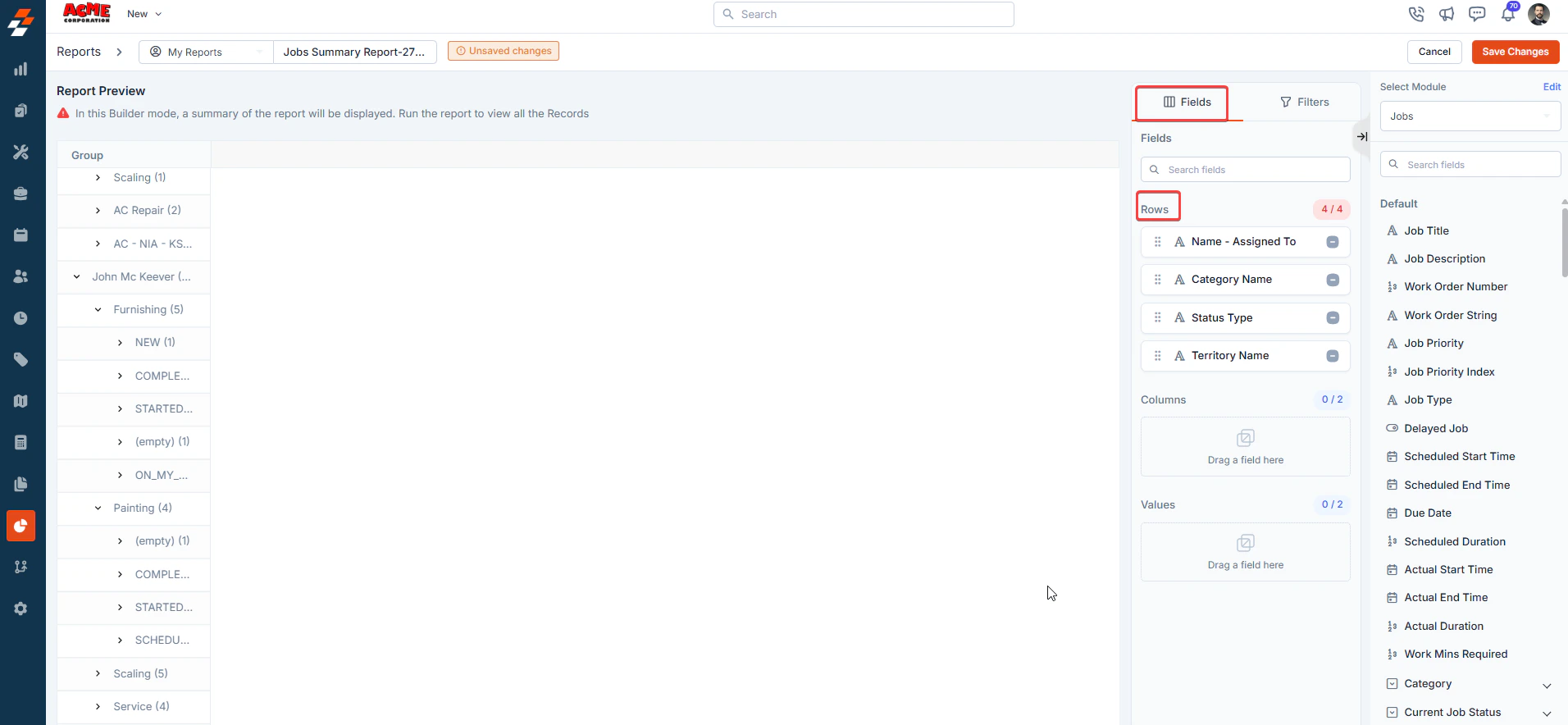Select the Job Title field
1568x725 pixels.
[x=1426, y=231]
